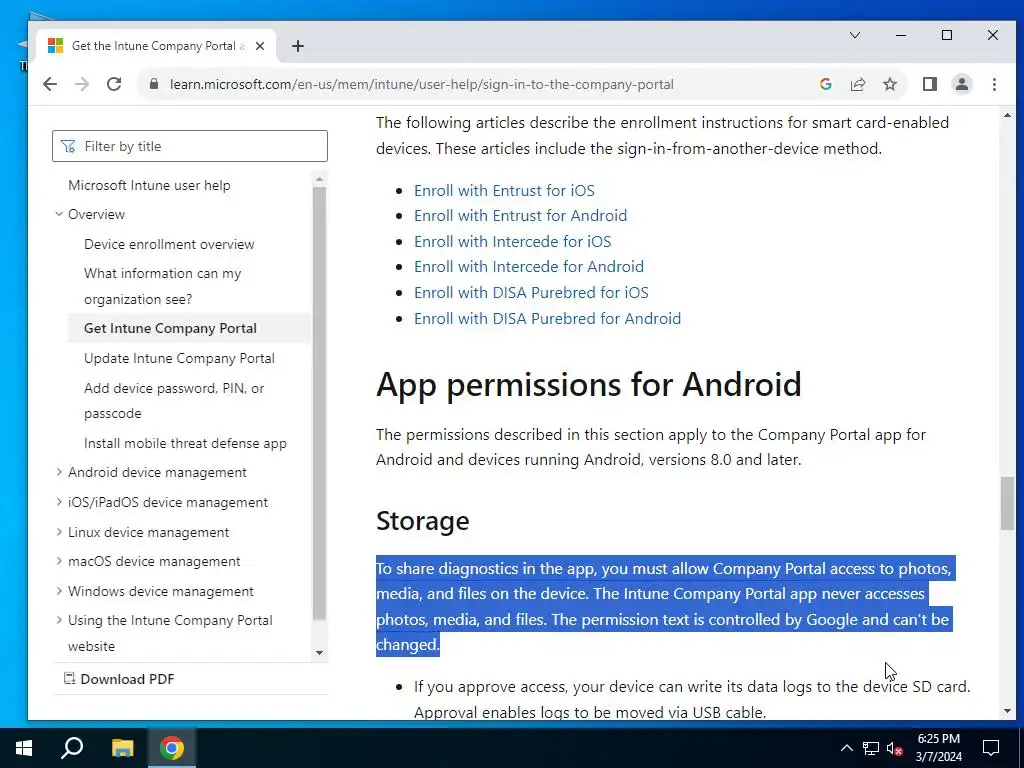Click sidebar scrollbar up arrow

(x=319, y=179)
